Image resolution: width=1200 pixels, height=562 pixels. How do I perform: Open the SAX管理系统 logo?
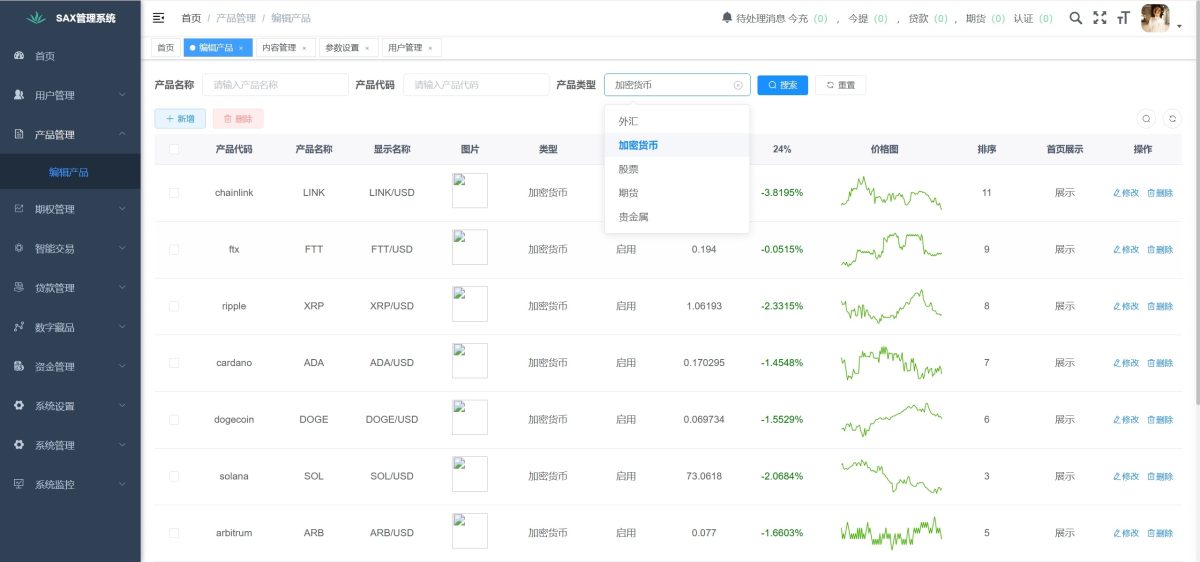pos(70,18)
